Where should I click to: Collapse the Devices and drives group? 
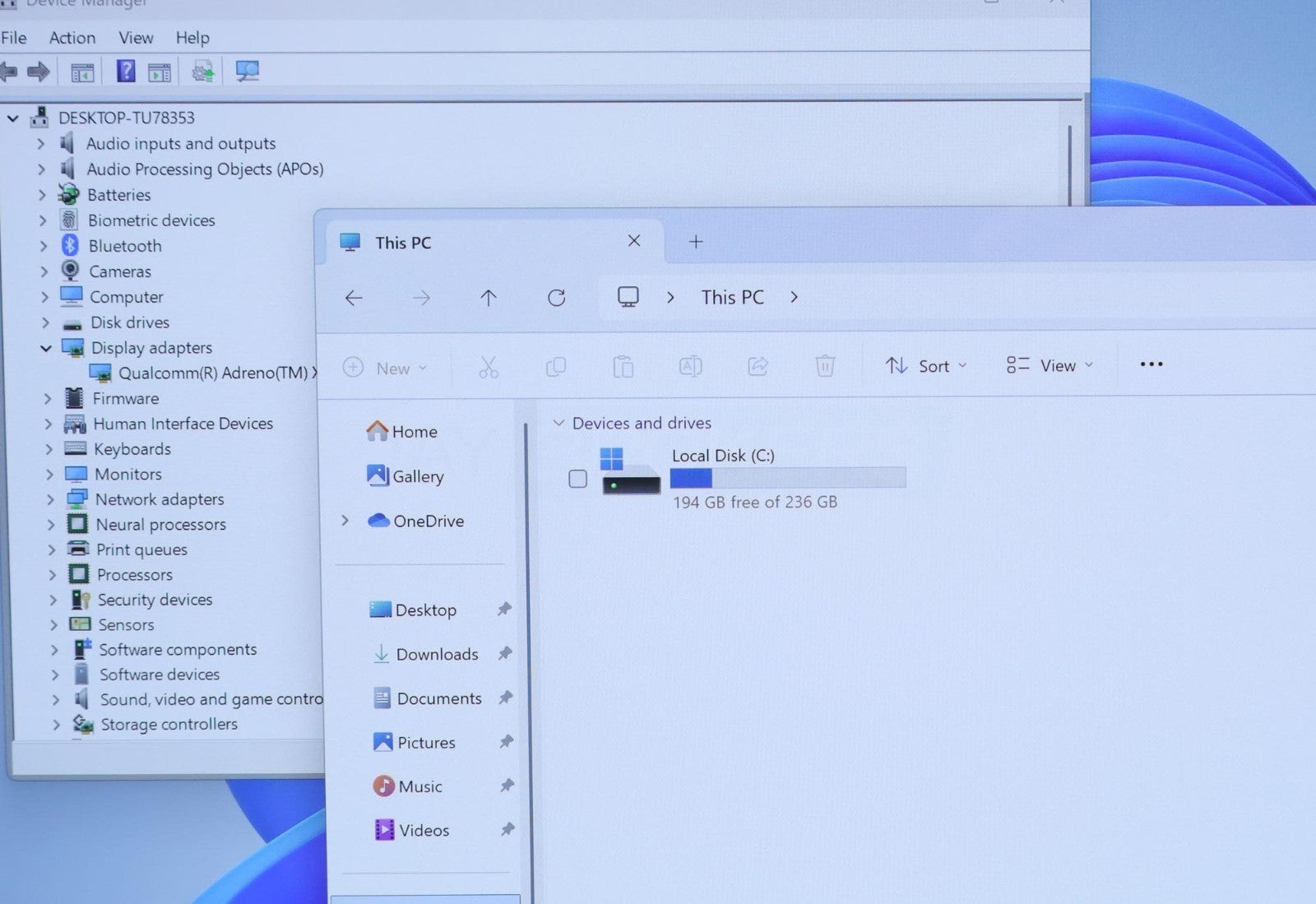558,423
